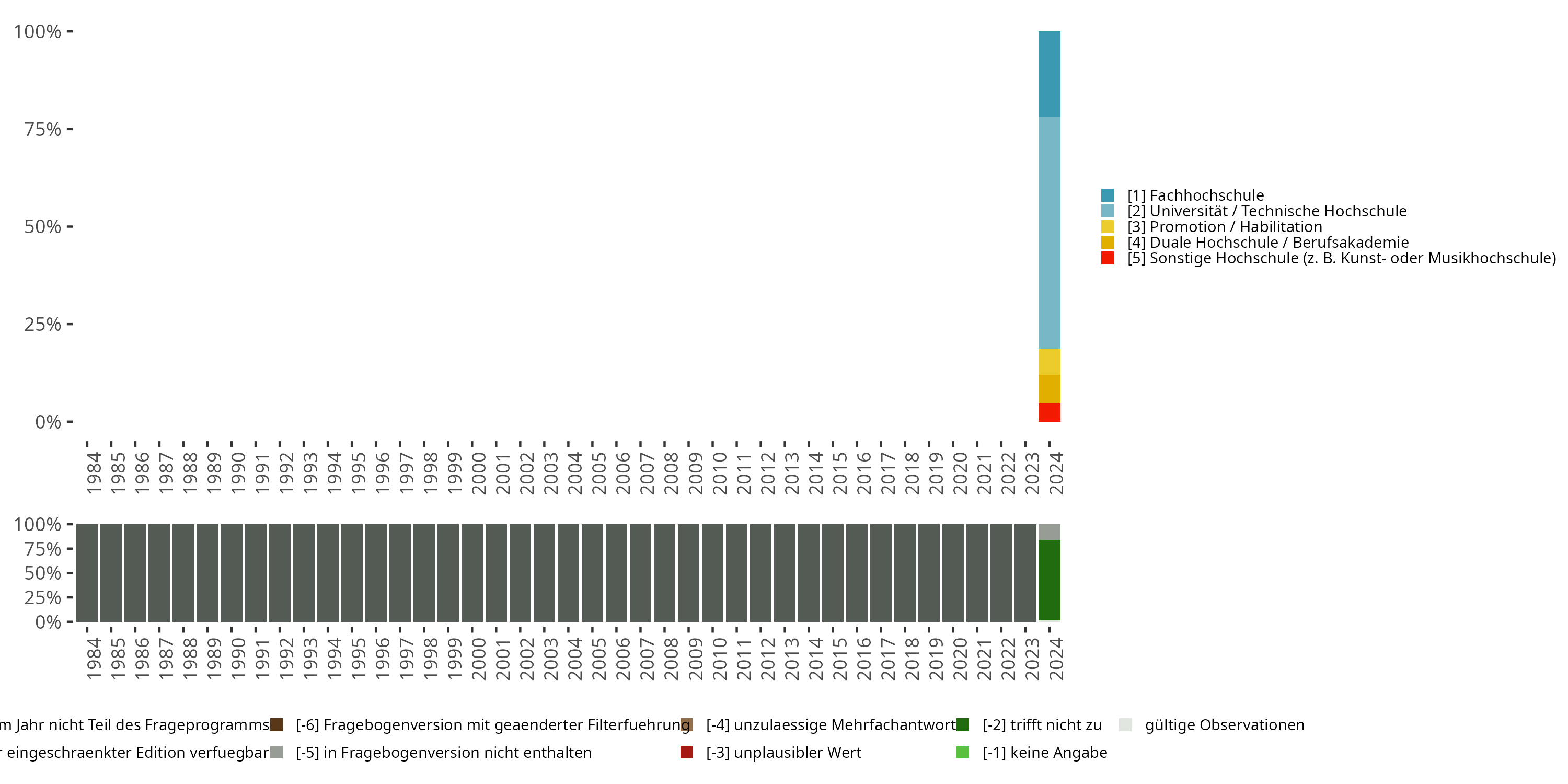Click the dark blue Fachhochschule segment in 2024 bar
Viewport: 1568px width, 784px height.
tap(1049, 74)
